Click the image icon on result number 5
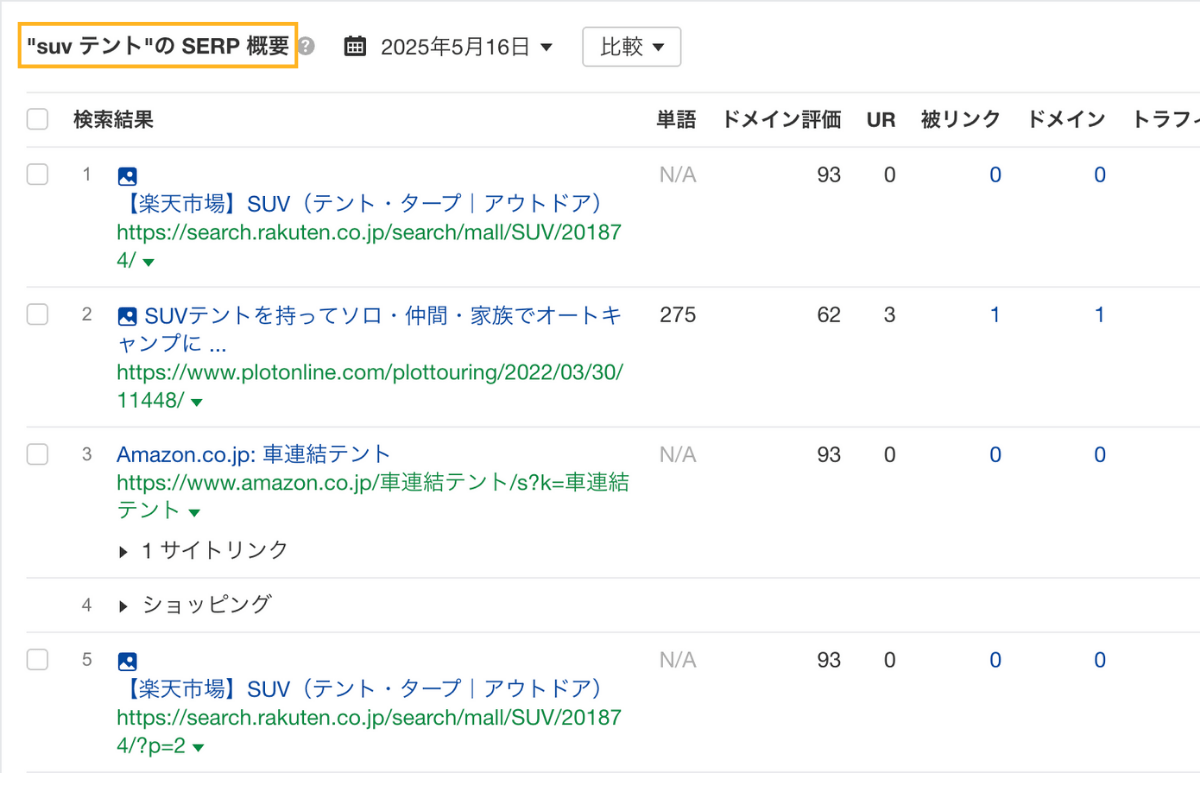This screenshot has width=1200, height=800. [126, 660]
